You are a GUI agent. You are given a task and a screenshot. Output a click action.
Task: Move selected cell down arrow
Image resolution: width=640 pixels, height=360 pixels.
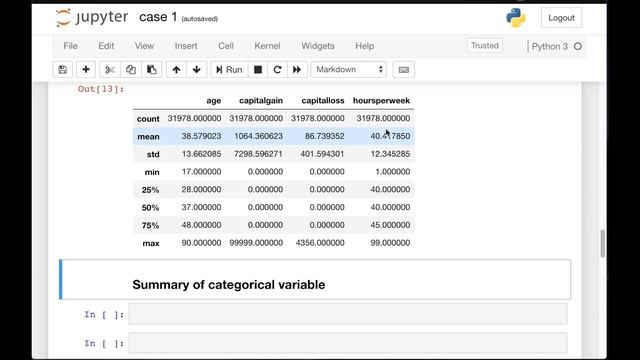coord(197,70)
